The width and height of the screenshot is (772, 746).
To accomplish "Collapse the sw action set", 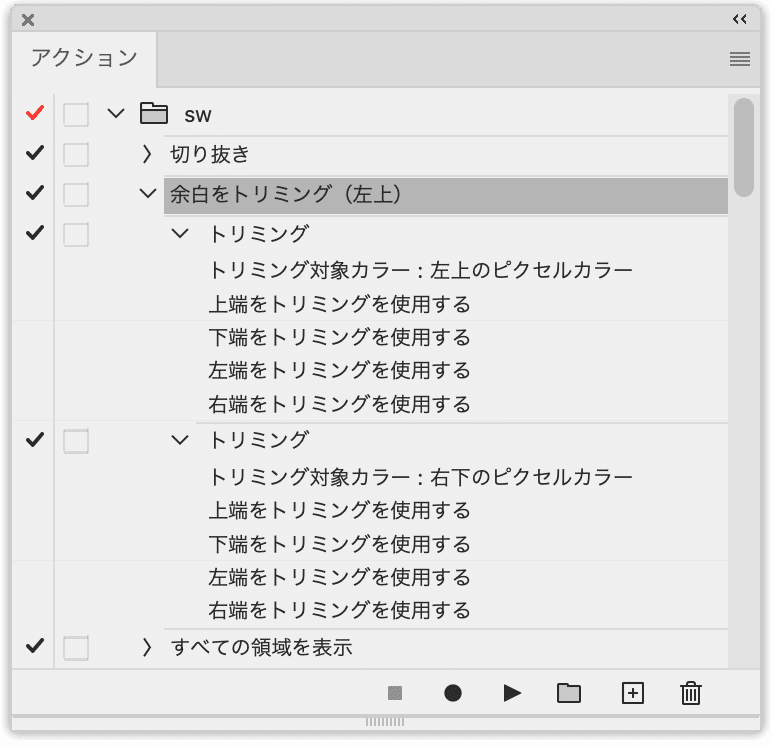I will [116, 114].
